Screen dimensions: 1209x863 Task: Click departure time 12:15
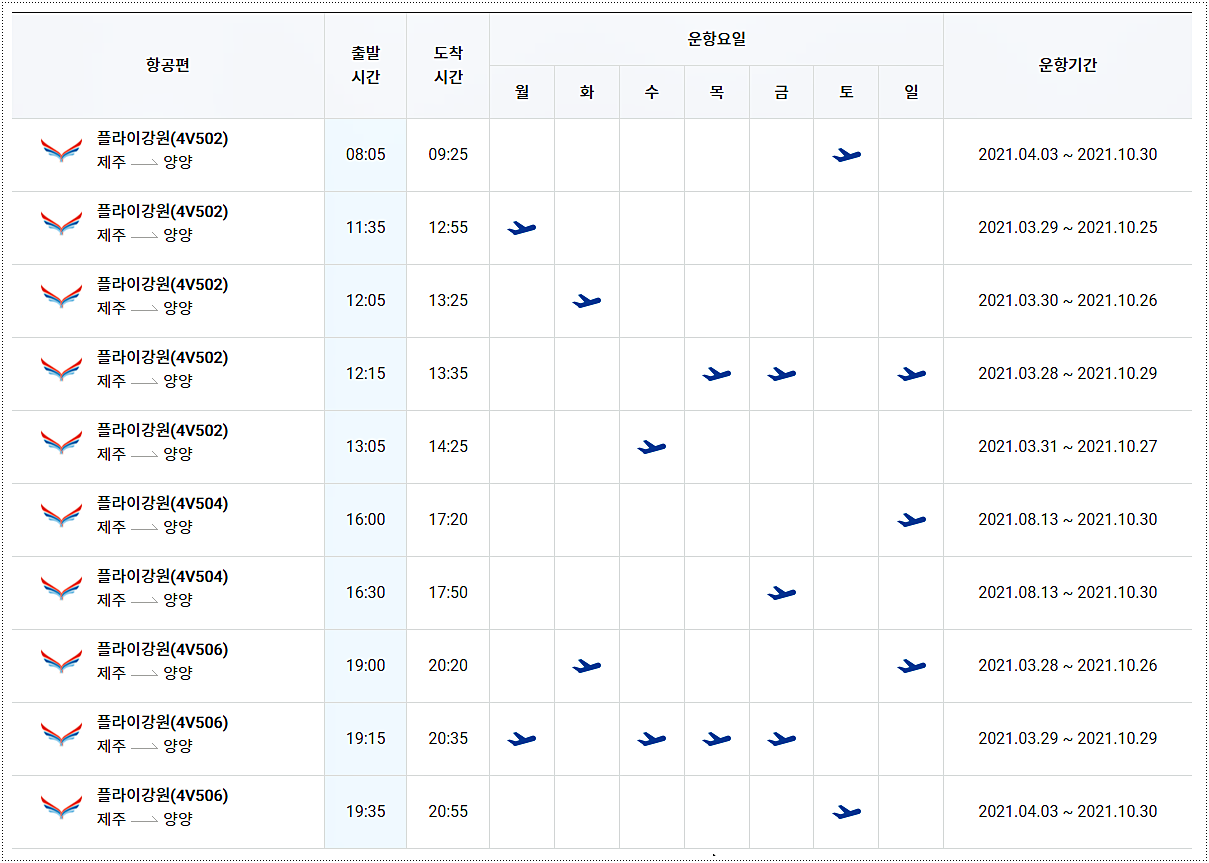tap(366, 374)
